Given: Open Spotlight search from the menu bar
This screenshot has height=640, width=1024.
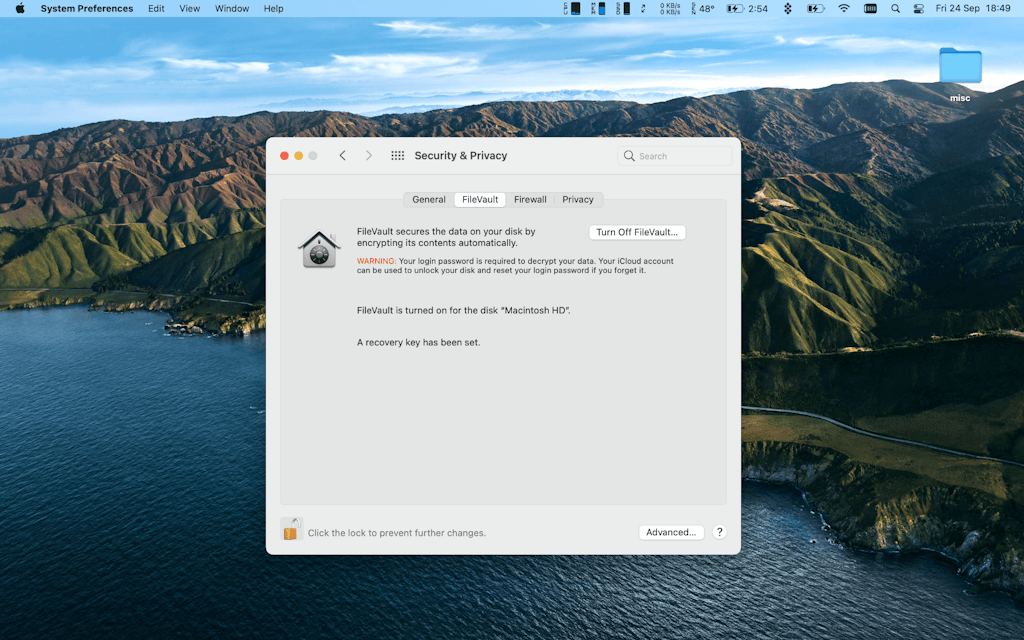Looking at the screenshot, I should 895,9.
